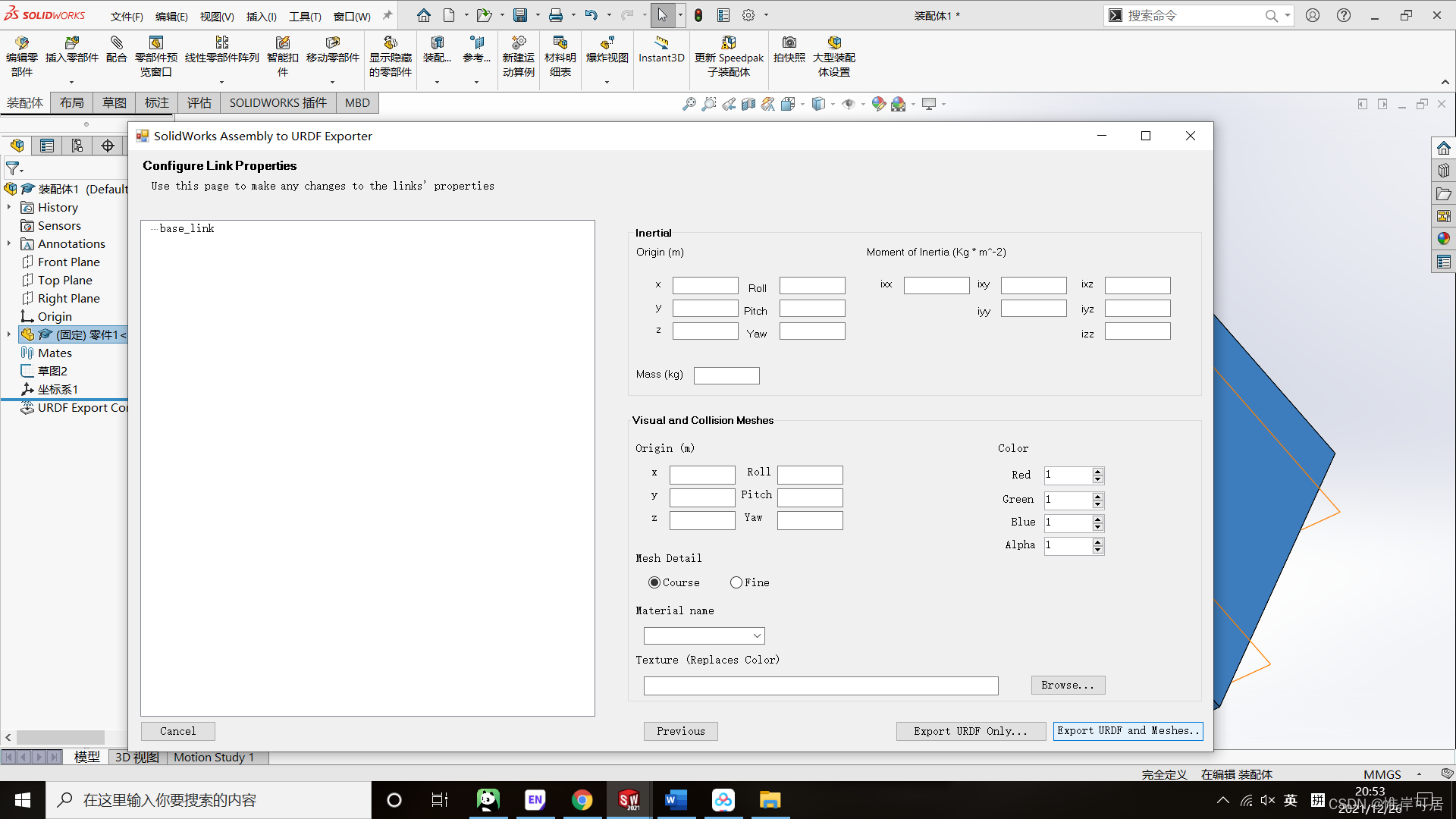This screenshot has width=1456, height=819.
Task: Click the Mass (kg) input field
Action: coord(726,375)
